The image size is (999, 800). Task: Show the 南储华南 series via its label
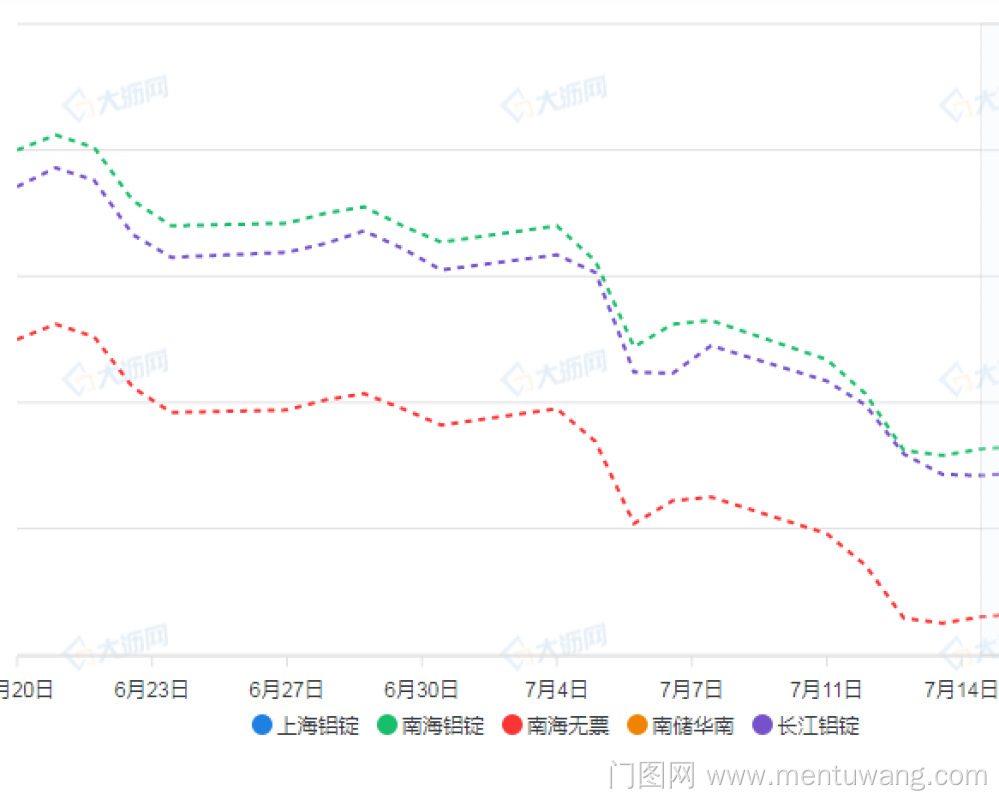coord(692,726)
